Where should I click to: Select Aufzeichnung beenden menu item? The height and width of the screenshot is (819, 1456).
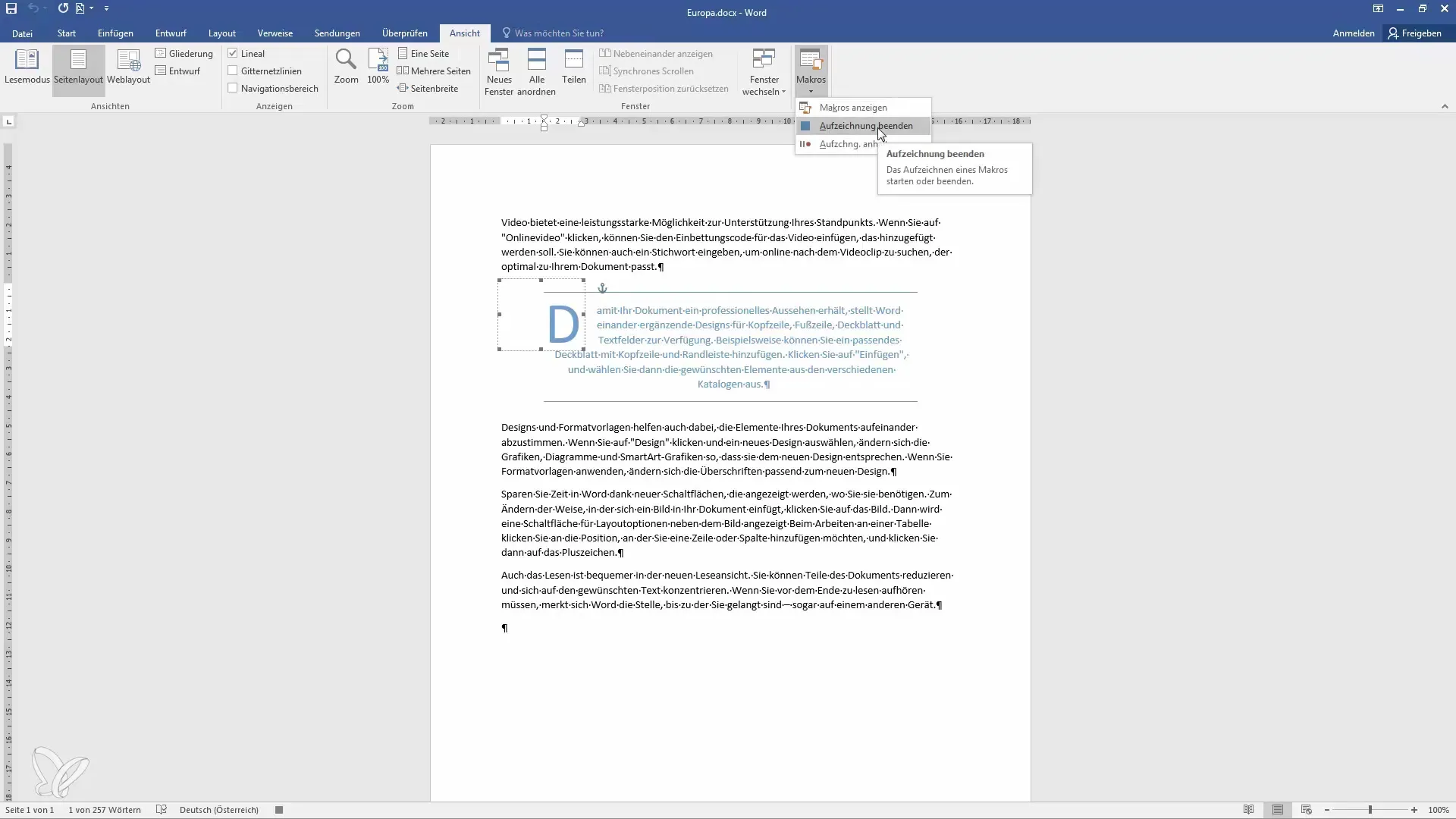coord(863,126)
